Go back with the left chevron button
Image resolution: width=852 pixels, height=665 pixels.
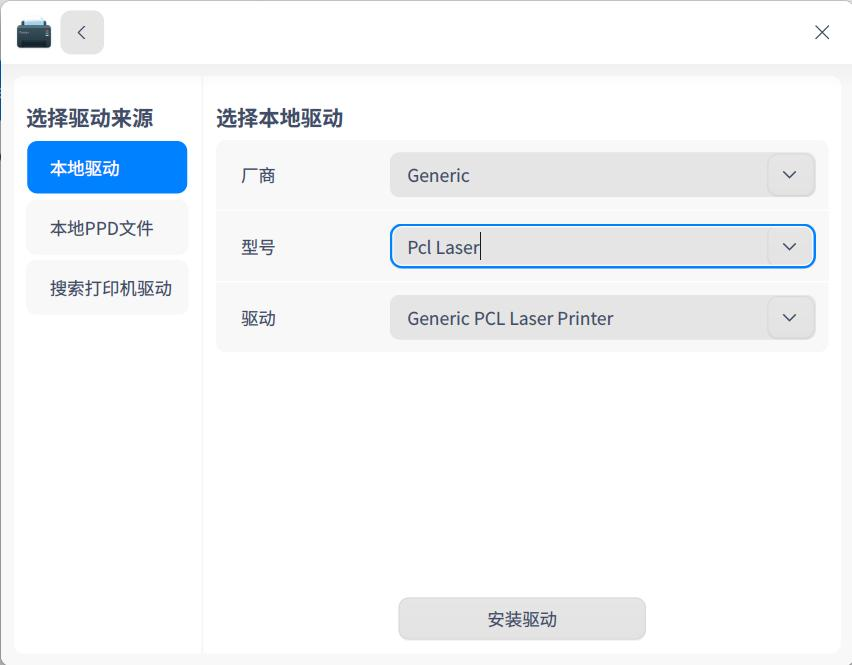pyautogui.click(x=82, y=33)
